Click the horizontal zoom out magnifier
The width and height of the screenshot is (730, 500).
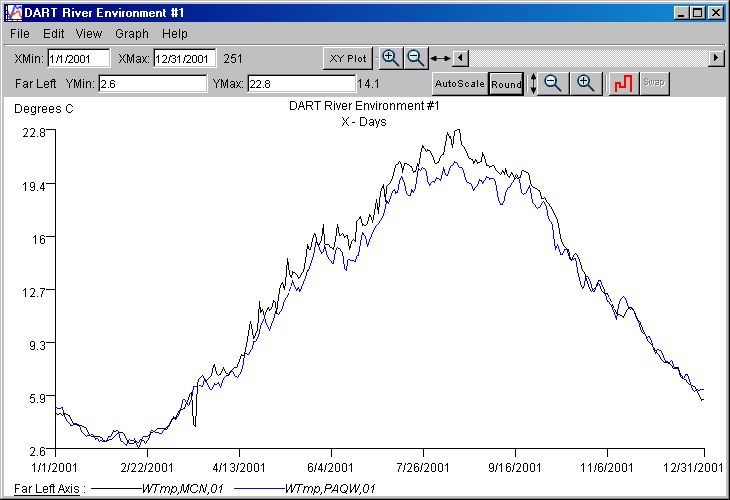click(x=415, y=58)
